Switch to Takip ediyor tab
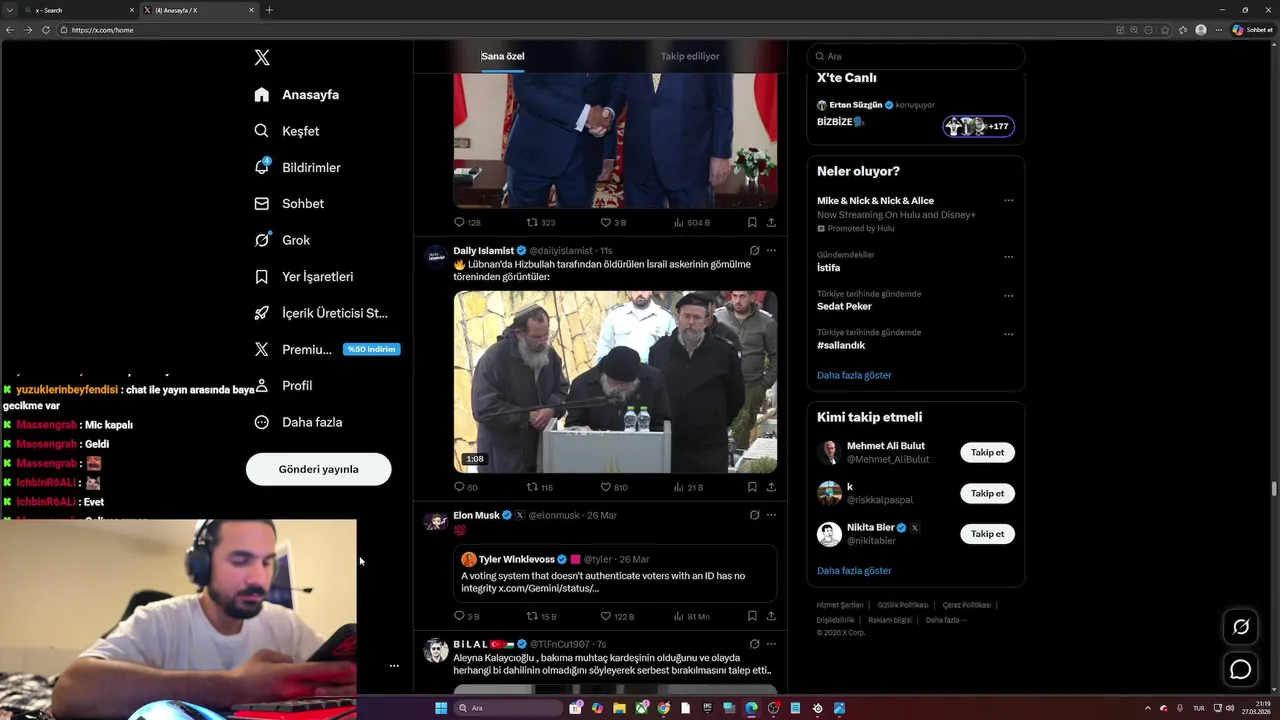Image resolution: width=1280 pixels, height=720 pixels. tap(690, 56)
